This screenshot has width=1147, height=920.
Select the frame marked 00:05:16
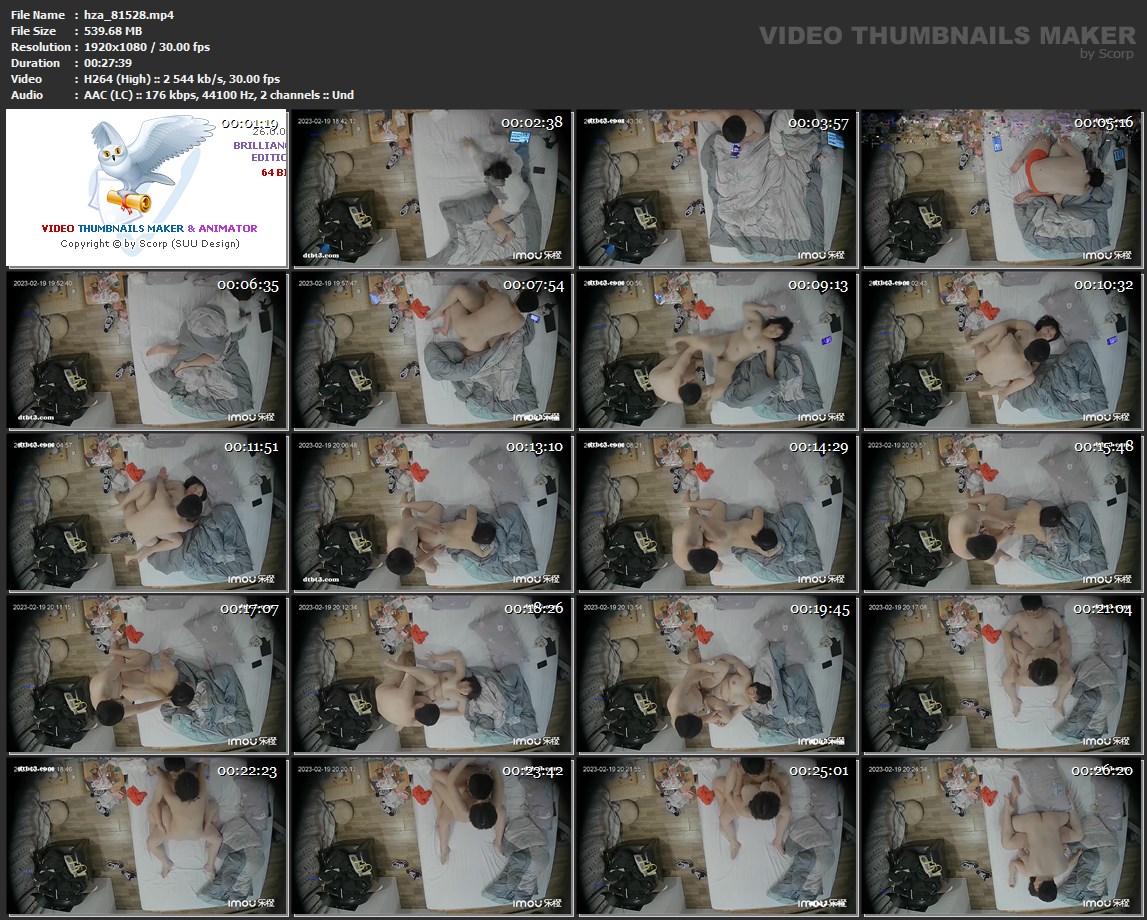tap(1002, 188)
